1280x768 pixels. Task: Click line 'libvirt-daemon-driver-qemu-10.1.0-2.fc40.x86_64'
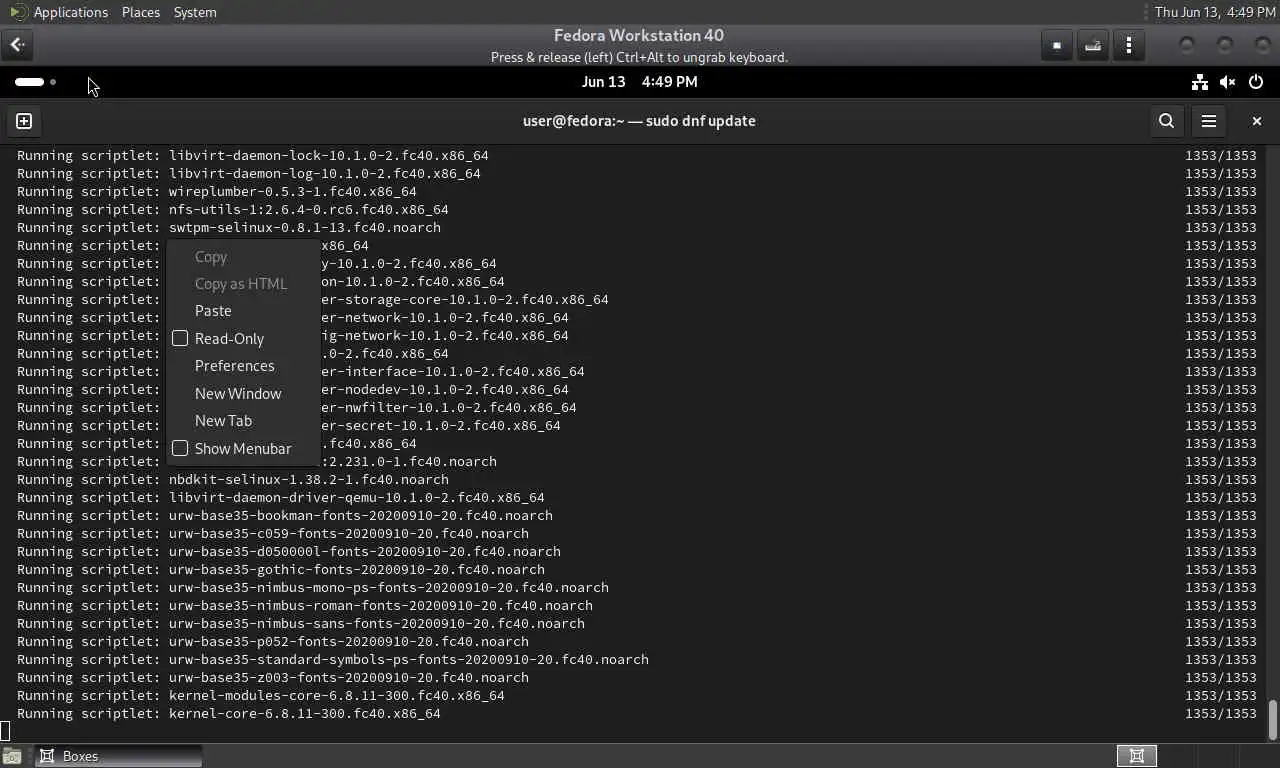coord(357,498)
